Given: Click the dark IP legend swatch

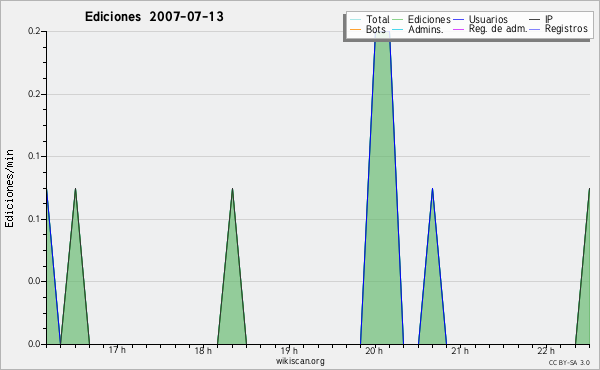Looking at the screenshot, I should 534,20.
